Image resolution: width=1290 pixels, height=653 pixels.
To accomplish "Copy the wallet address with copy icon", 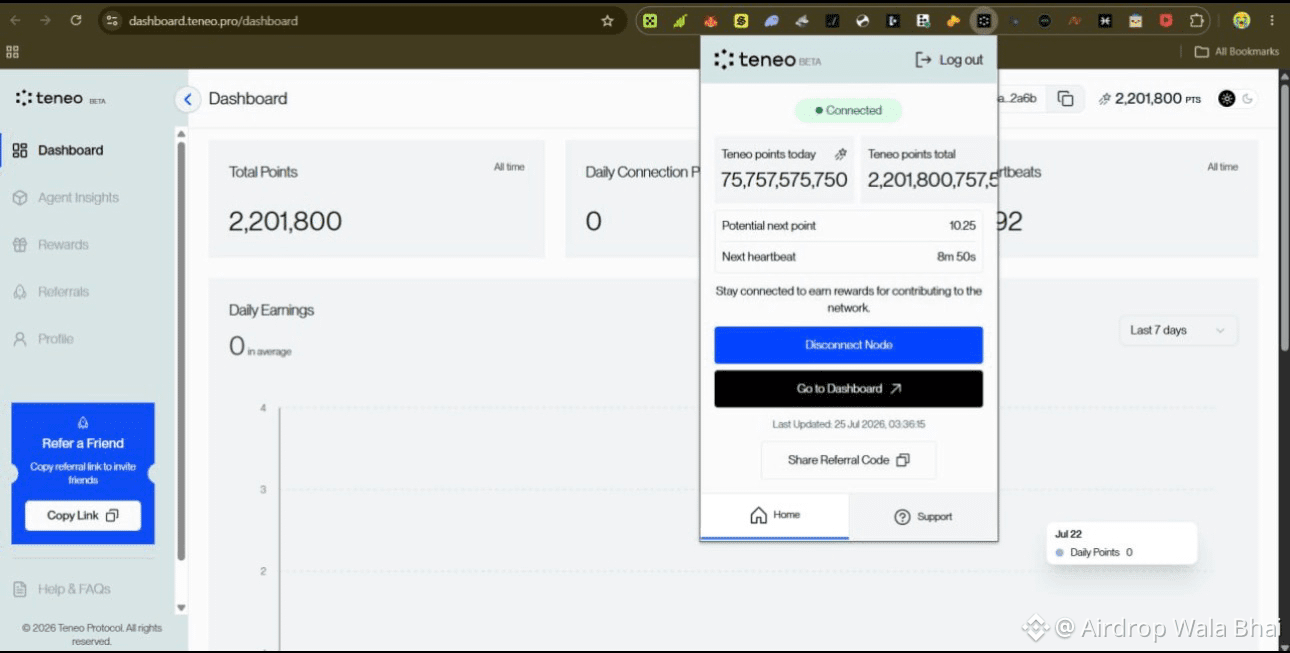I will 1066,98.
